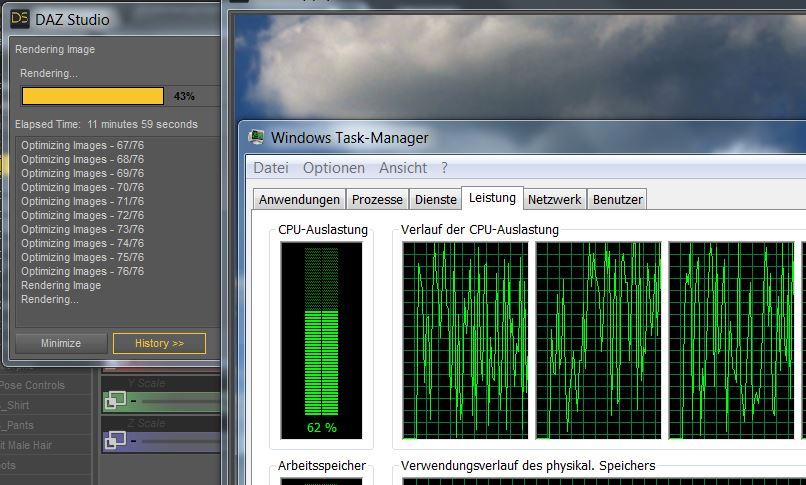
Task: Click the Y Scale link icon
Action: (x=115, y=400)
